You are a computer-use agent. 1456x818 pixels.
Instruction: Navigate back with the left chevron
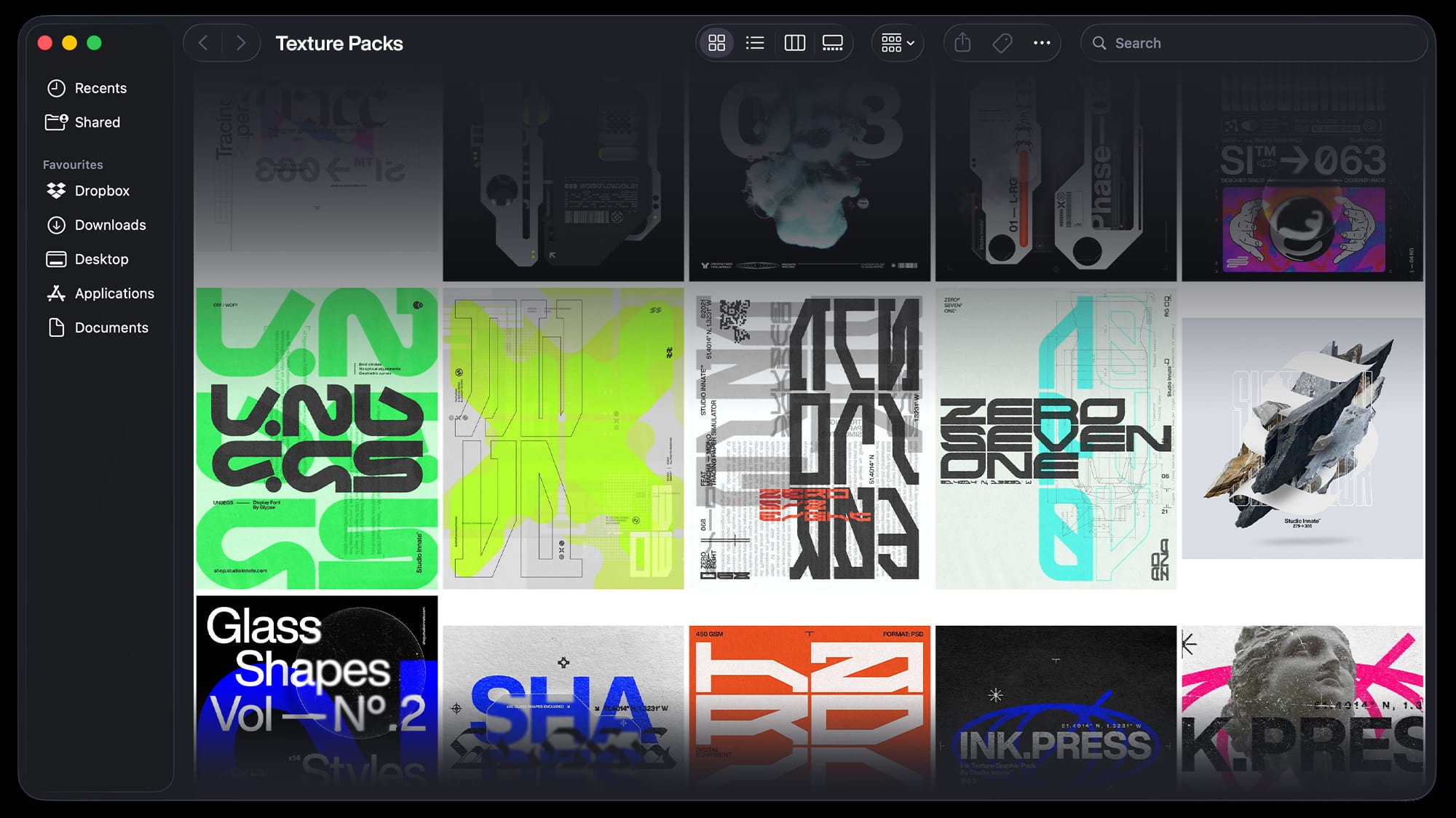203,42
